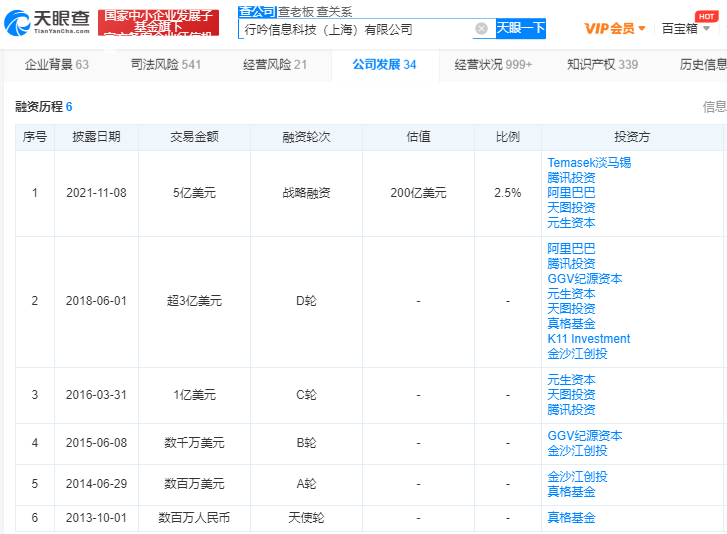Select the date cell 2018-06-01
This screenshot has width=727, height=534.
point(96,301)
